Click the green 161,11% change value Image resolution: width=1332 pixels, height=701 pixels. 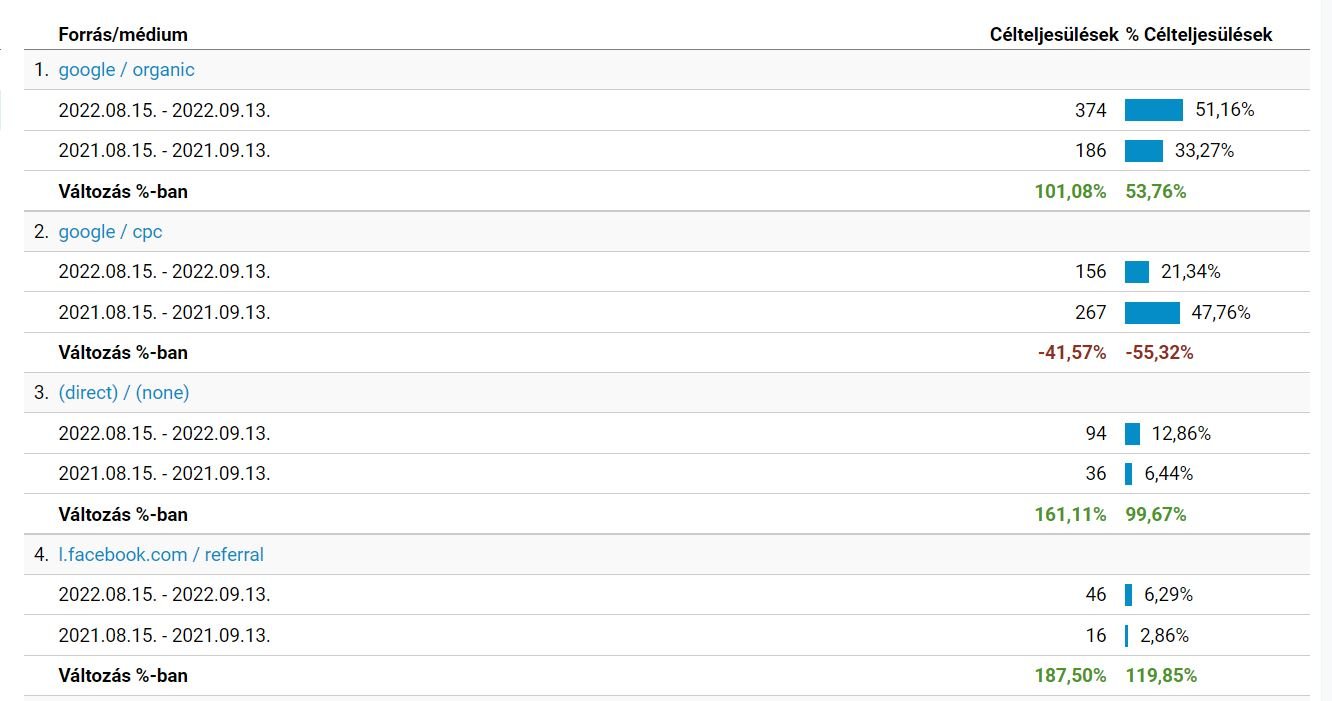tap(1070, 515)
